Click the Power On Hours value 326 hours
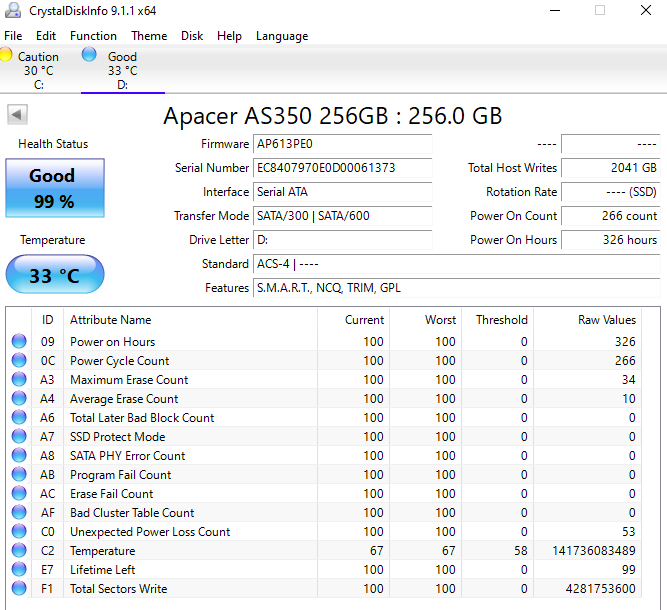Screen dimensions: 667x610 (611, 240)
